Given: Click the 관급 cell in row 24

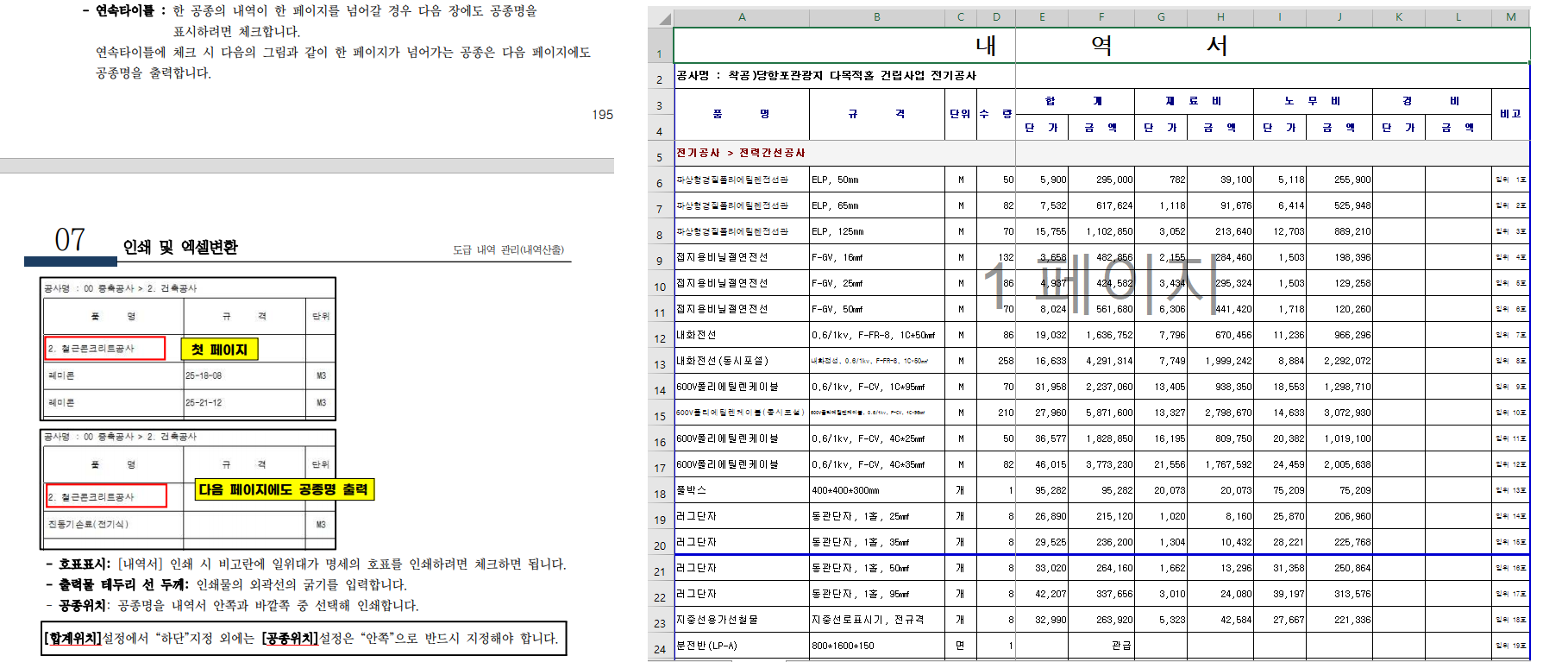Looking at the screenshot, I should pyautogui.click(x=1101, y=646).
